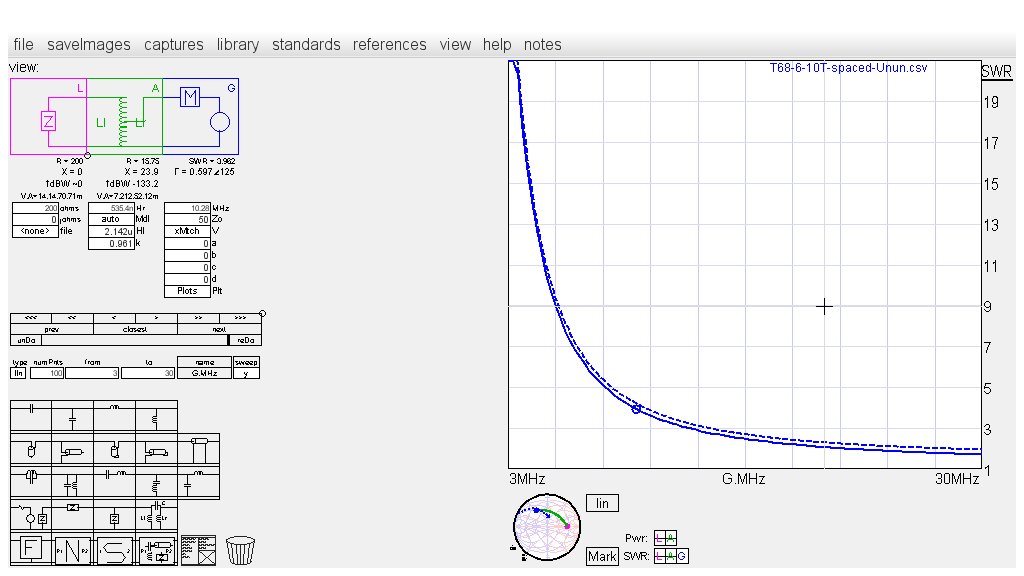The image size is (1024, 576).
Task: Click the closest button
Action: coord(135,330)
